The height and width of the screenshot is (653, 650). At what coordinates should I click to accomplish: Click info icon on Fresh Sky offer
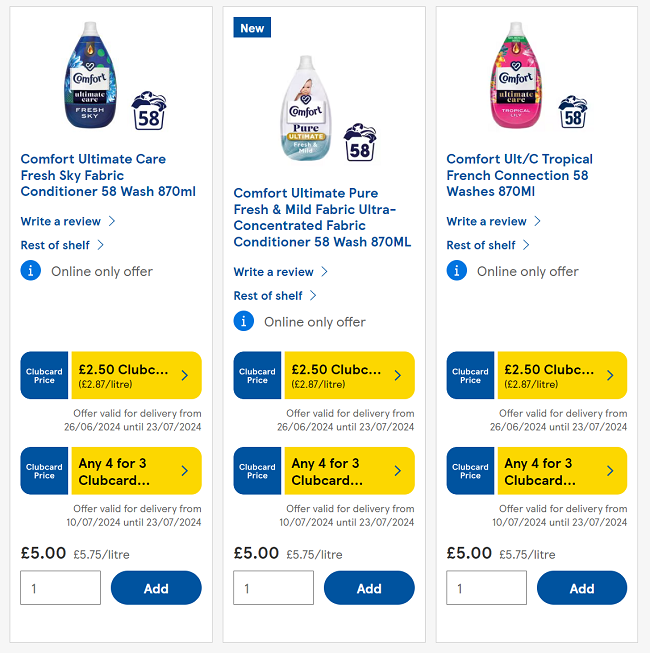click(x=31, y=271)
